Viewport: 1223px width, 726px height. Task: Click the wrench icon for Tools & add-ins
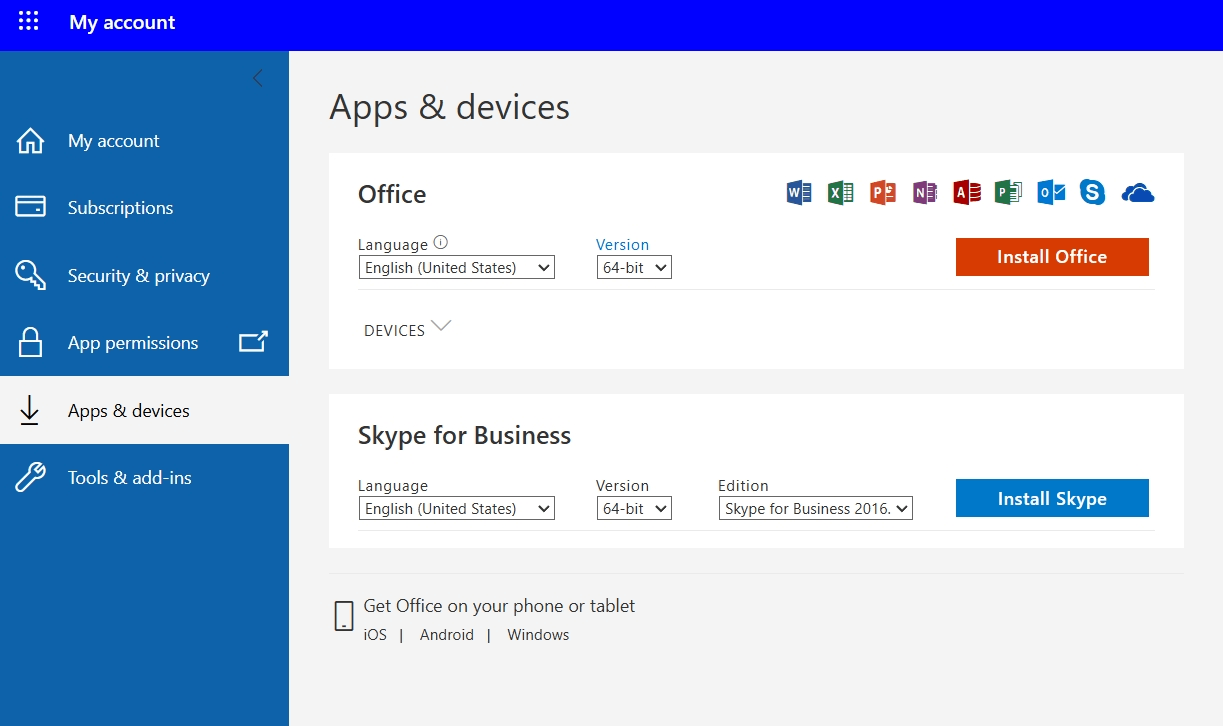point(31,477)
